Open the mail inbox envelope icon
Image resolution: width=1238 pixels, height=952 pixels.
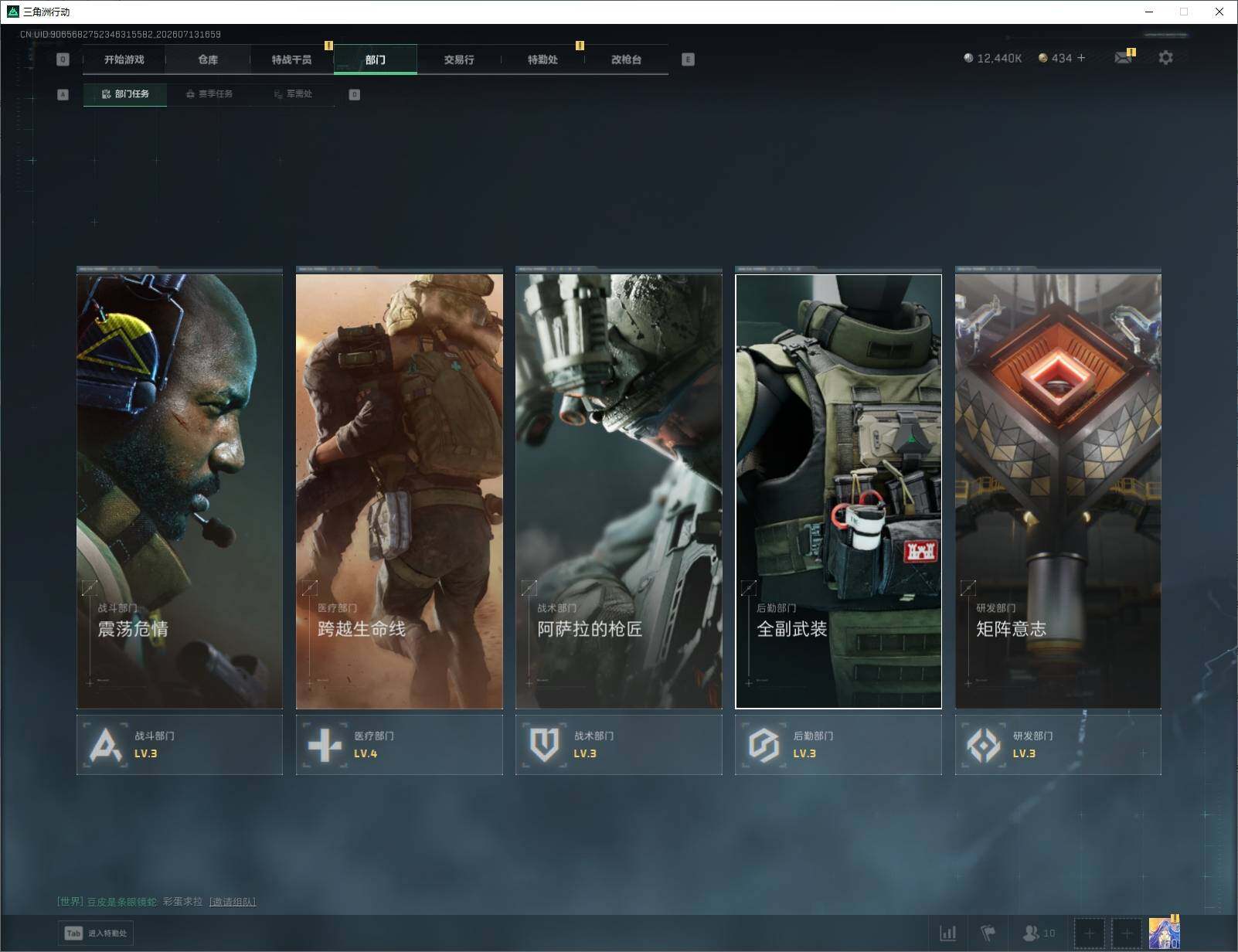click(x=1124, y=58)
